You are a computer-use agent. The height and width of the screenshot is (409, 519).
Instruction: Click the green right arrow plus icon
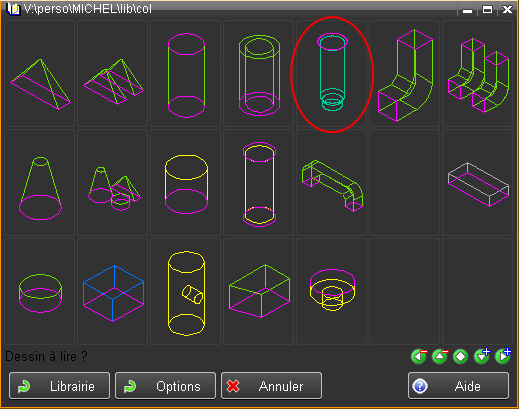[x=503, y=356]
